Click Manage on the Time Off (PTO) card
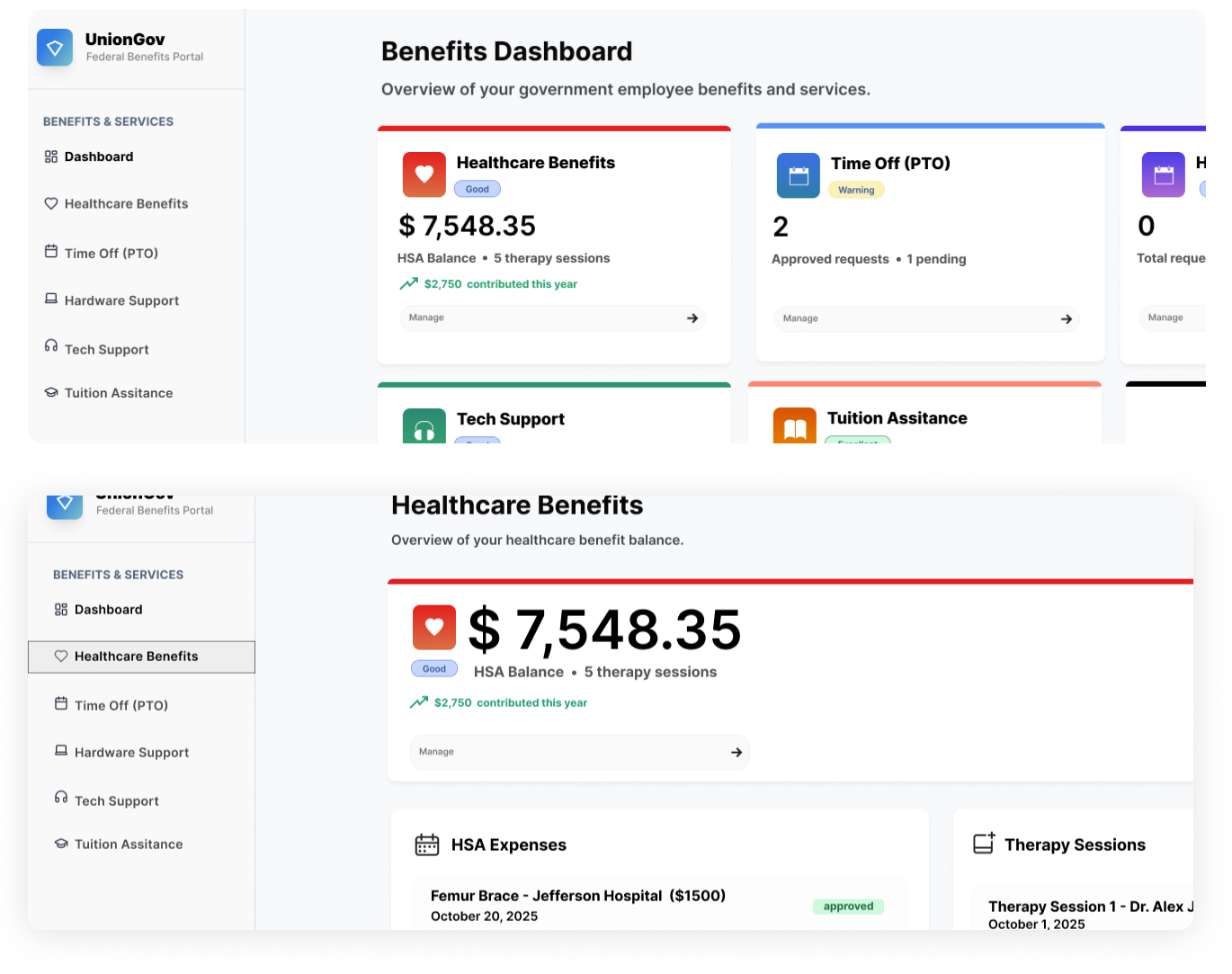The image size is (1232, 974). [x=925, y=319]
